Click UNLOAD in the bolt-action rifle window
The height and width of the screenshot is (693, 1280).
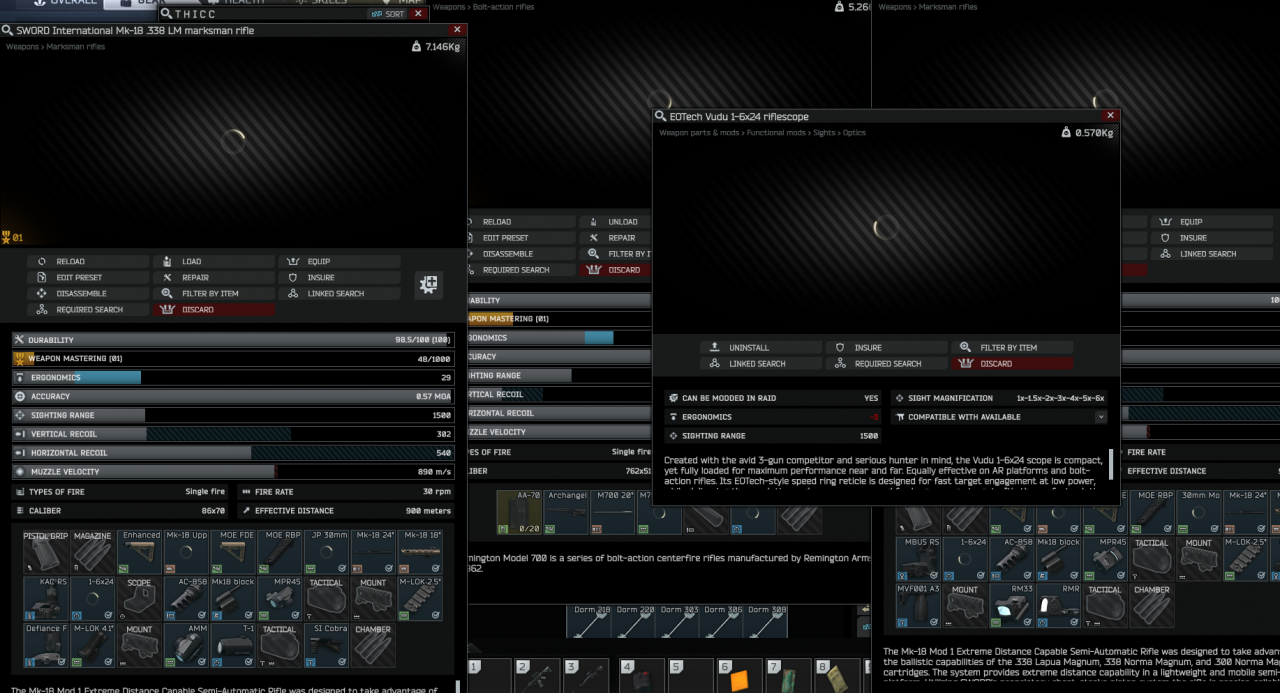[x=616, y=222]
